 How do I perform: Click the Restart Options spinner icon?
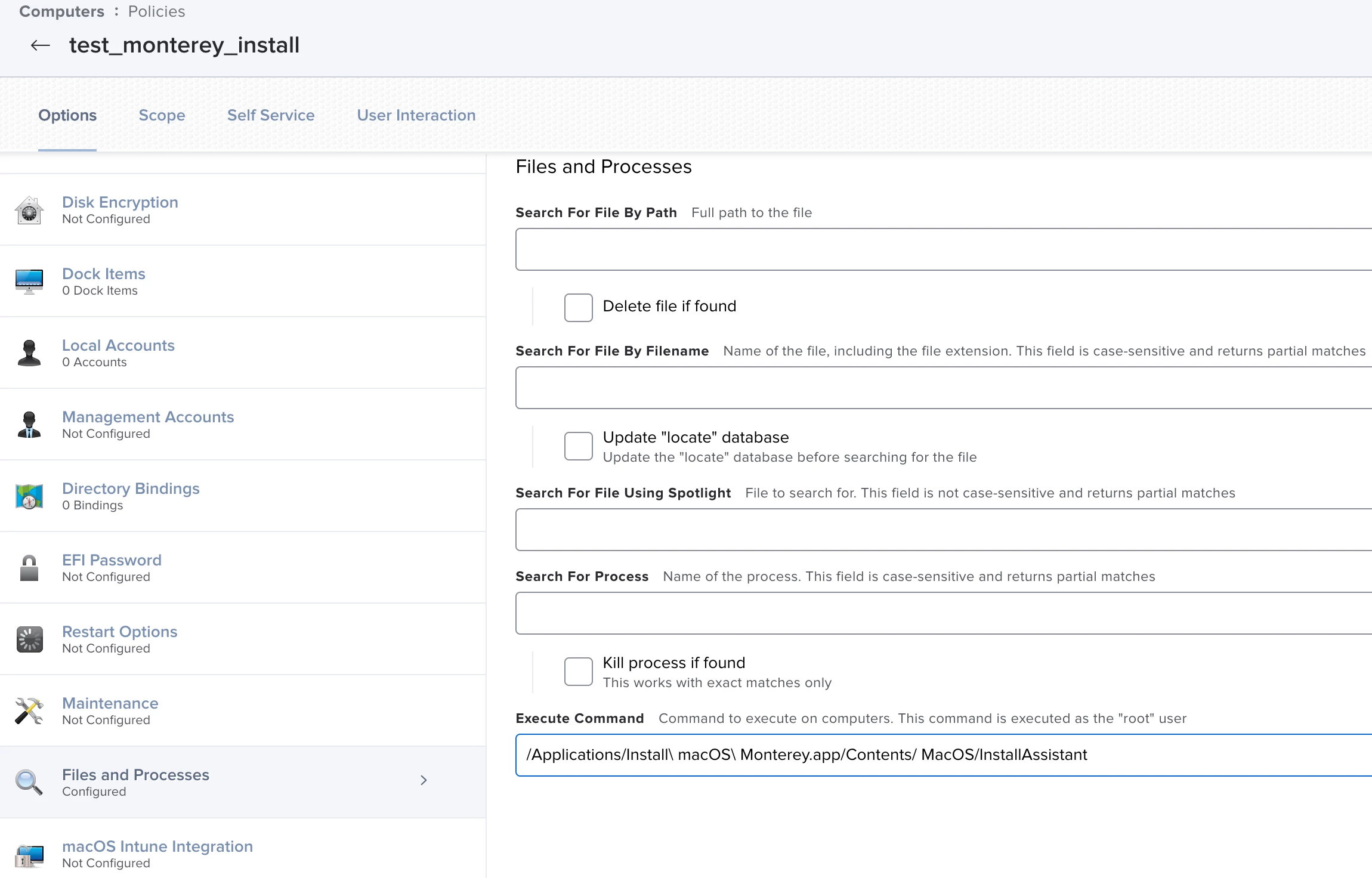(x=29, y=639)
